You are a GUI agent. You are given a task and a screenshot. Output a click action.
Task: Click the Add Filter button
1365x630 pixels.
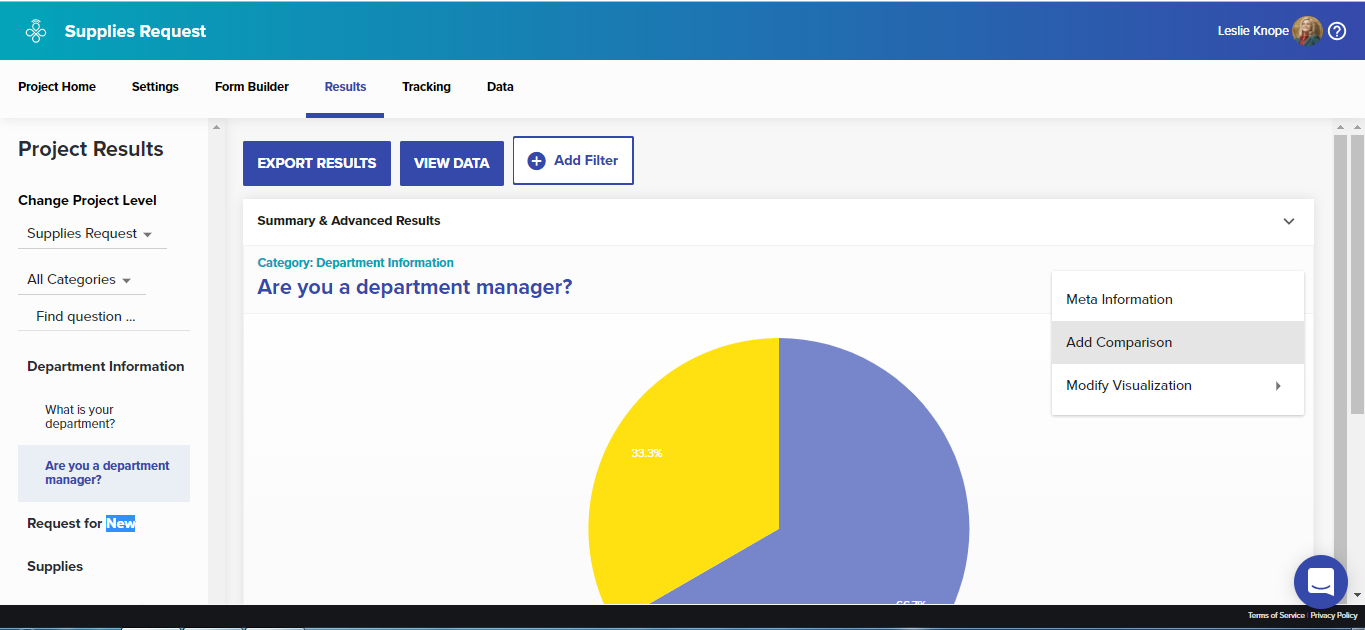[x=573, y=161]
